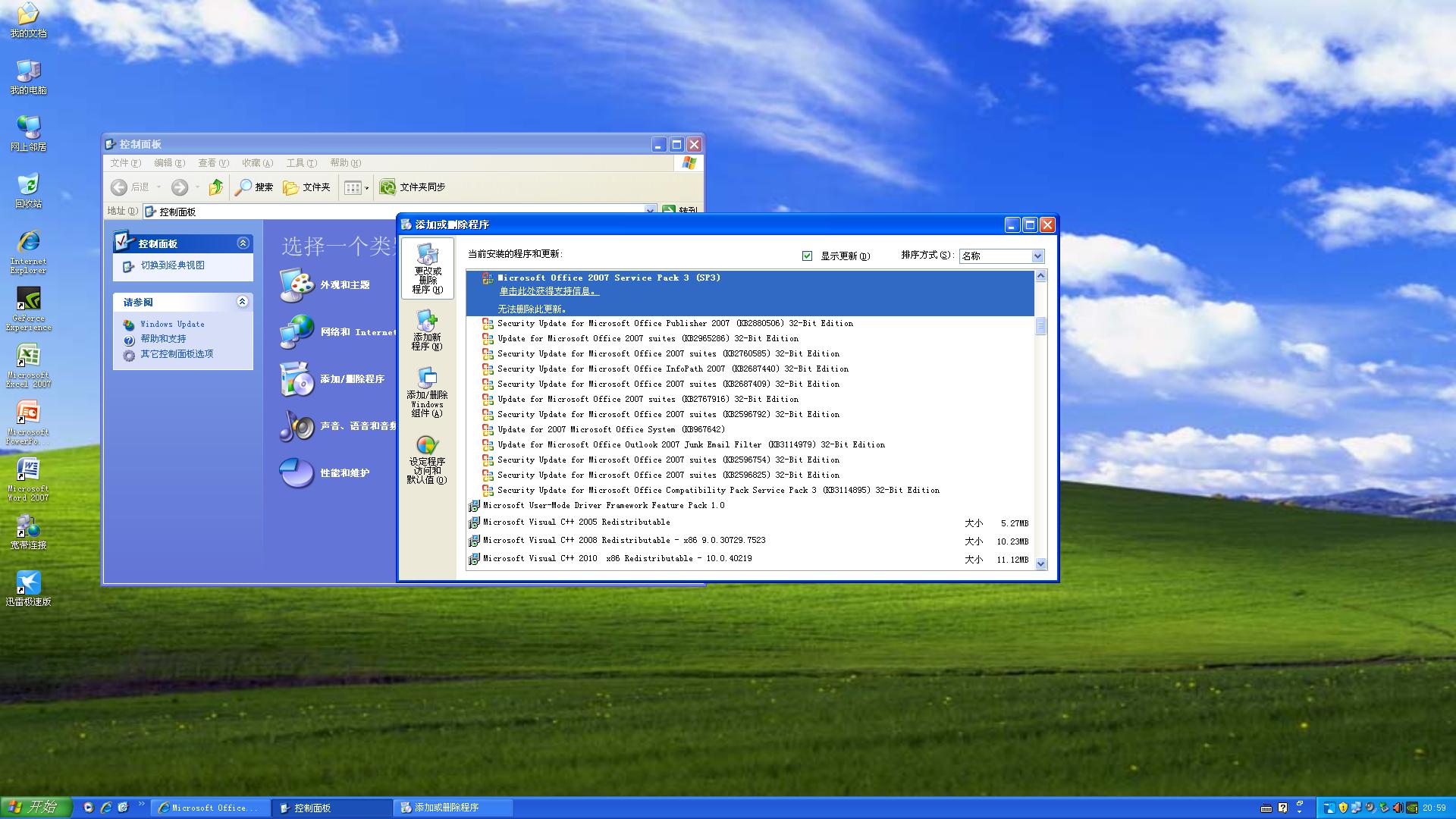Collapse the See Also sidebar panel
Screen dimensions: 1456x819
coord(243,302)
